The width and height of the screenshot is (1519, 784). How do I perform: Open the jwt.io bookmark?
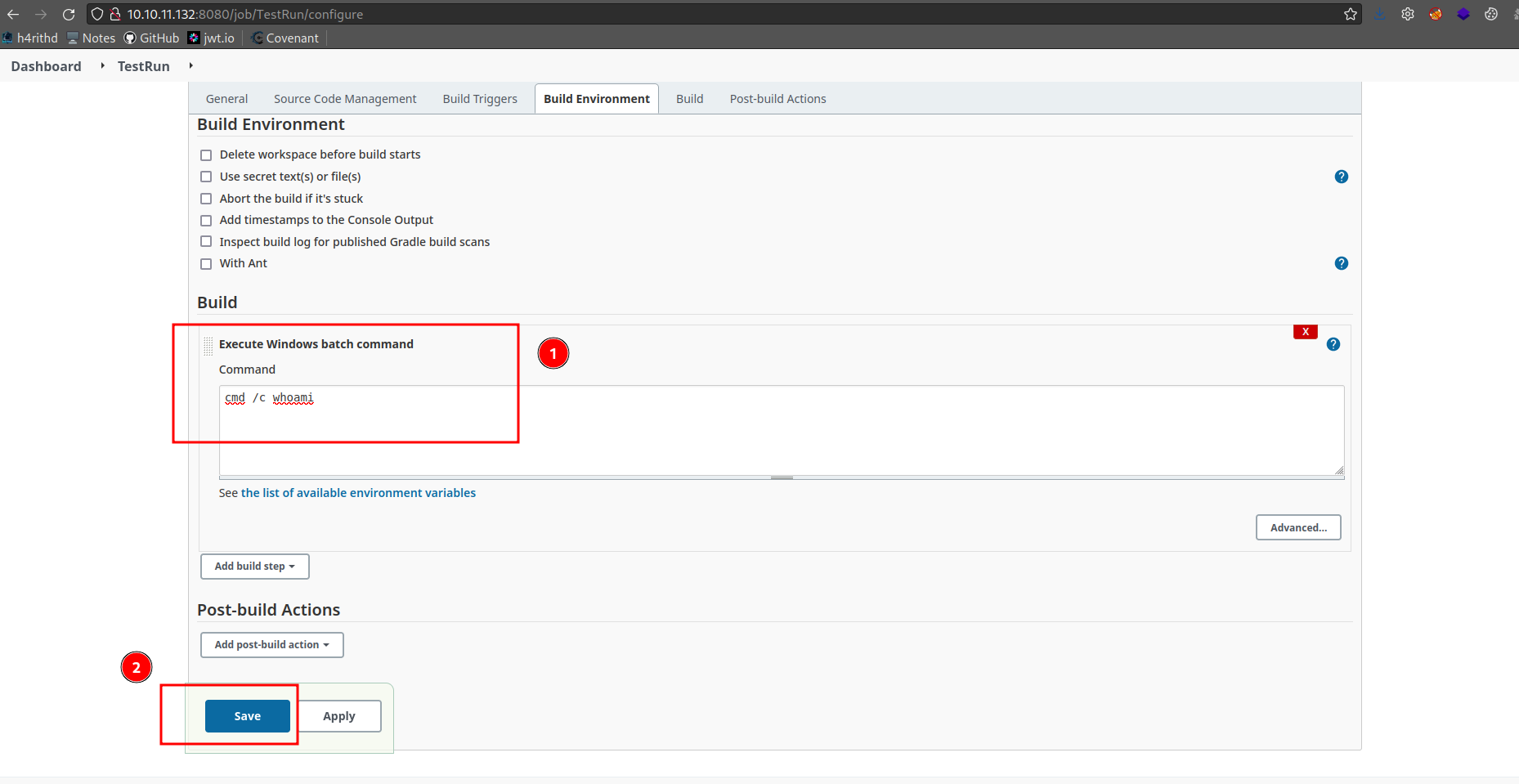coord(211,38)
